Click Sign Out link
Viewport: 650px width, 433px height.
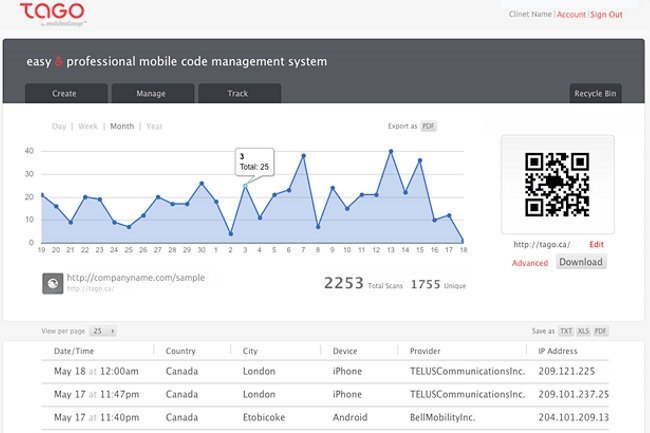606,15
